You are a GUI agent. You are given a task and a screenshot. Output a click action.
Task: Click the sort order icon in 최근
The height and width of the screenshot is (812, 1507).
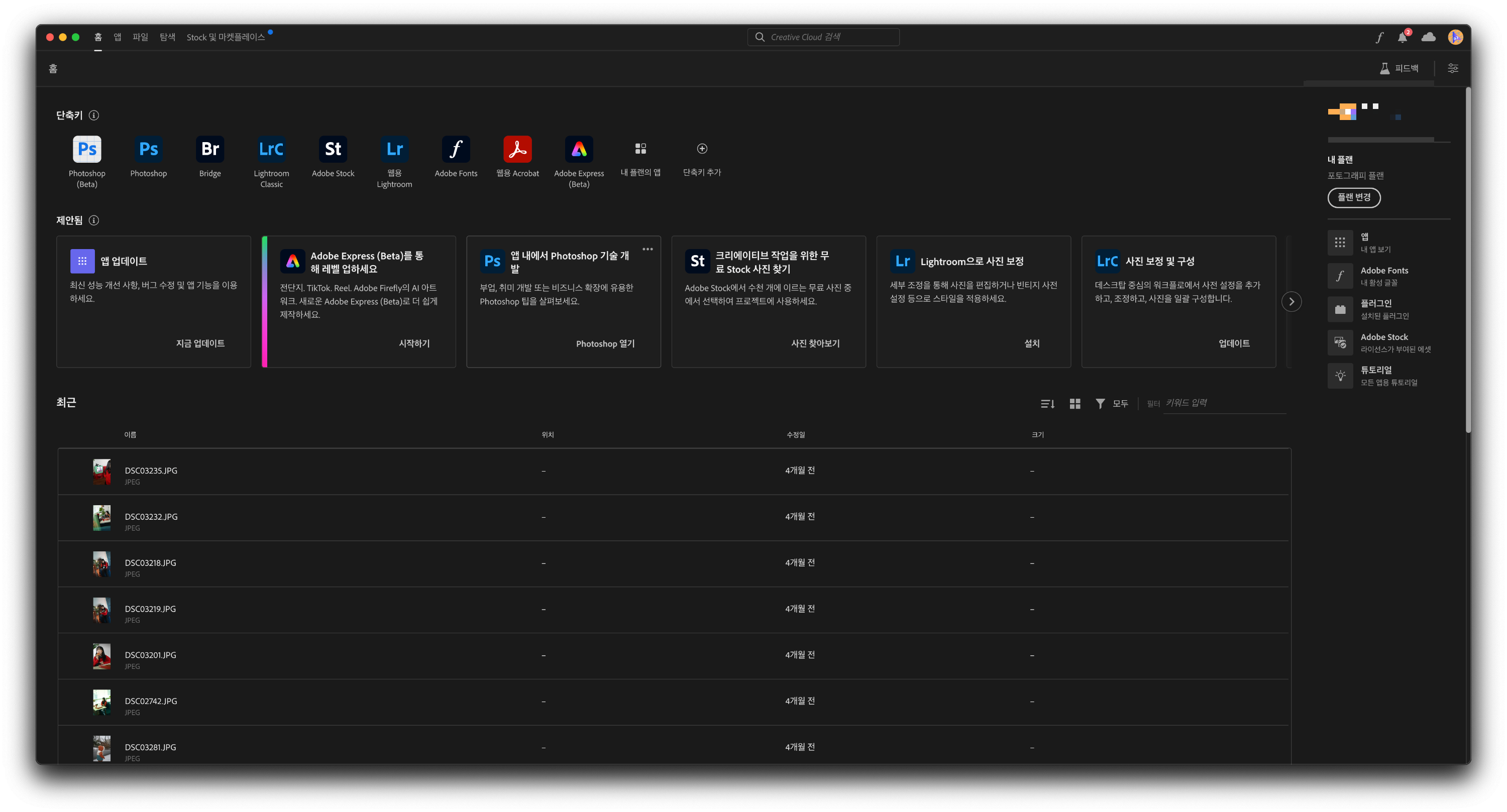tap(1047, 404)
